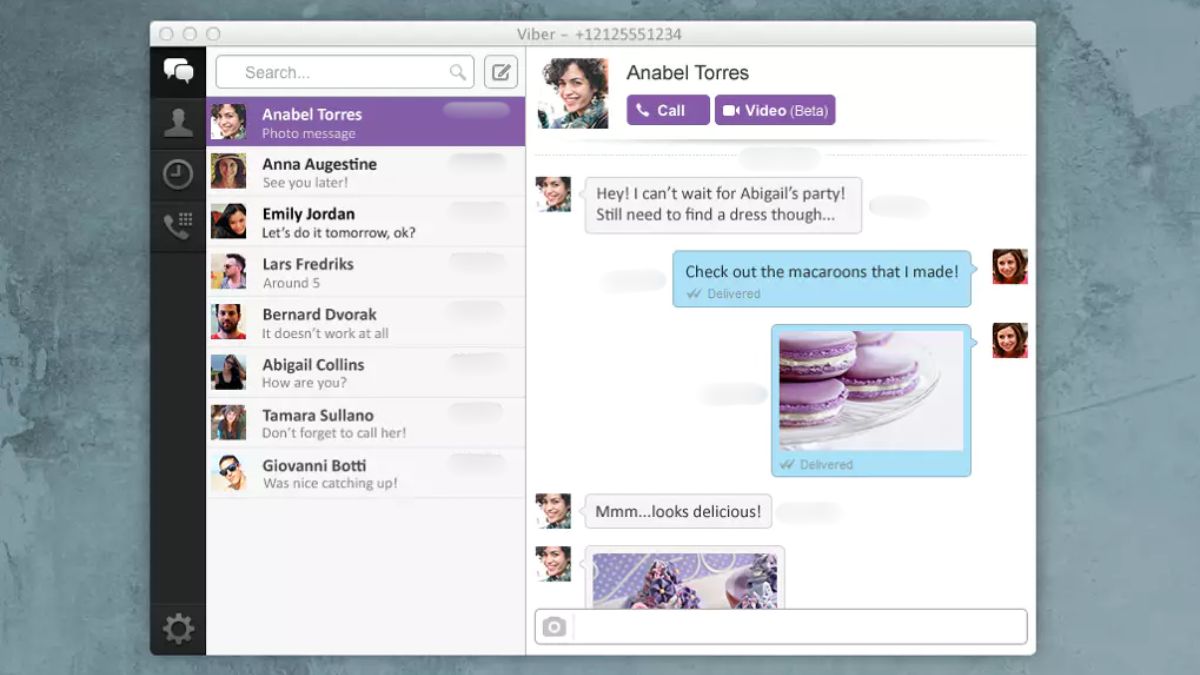1200x675 pixels.
Task: Open Emily Jordan conversation
Action: (365, 222)
